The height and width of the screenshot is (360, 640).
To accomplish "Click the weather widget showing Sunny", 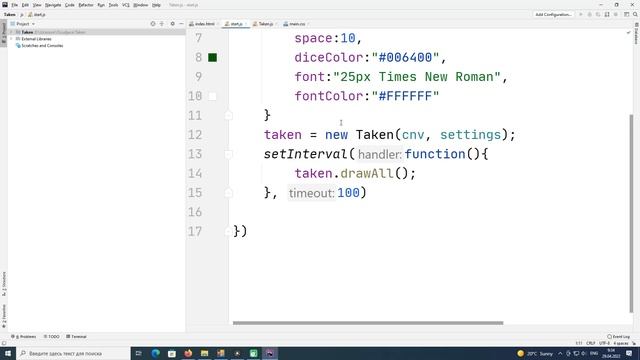I will [535, 353].
